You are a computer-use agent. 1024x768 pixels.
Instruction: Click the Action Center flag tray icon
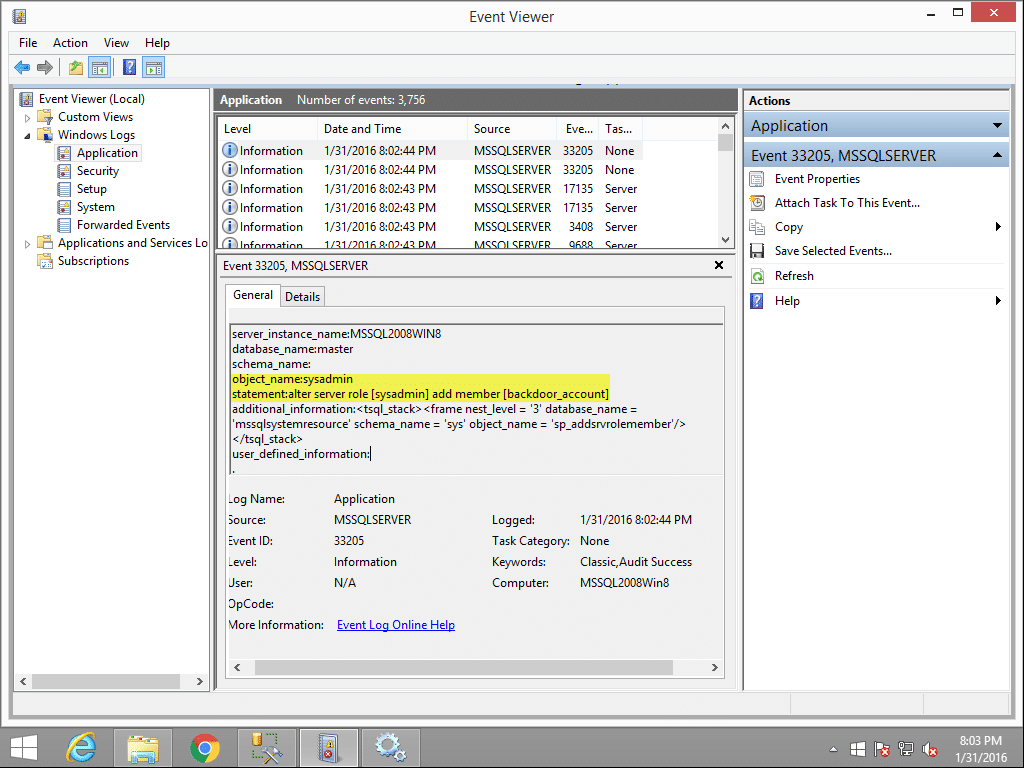point(882,750)
